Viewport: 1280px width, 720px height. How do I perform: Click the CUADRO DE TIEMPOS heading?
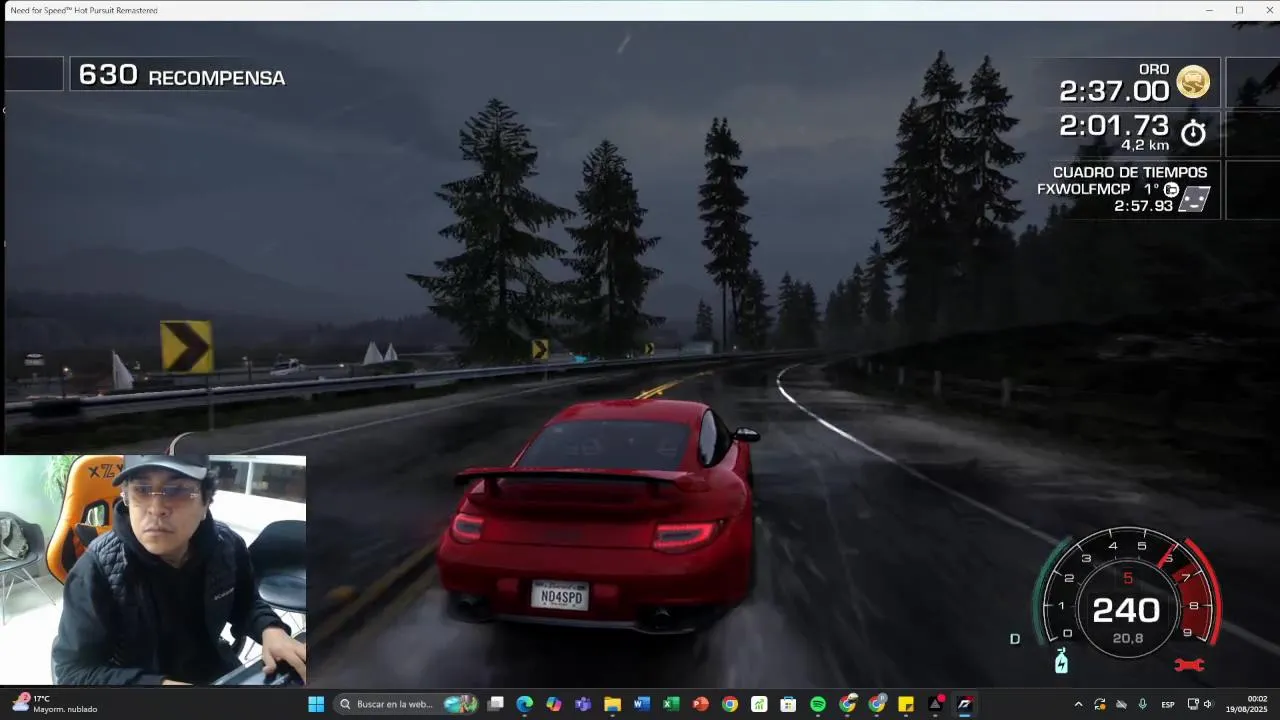click(1129, 172)
